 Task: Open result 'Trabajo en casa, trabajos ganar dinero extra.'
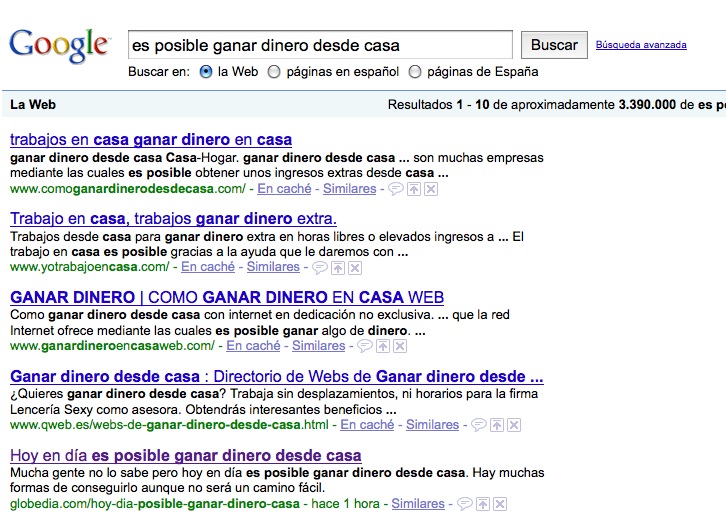[174, 218]
